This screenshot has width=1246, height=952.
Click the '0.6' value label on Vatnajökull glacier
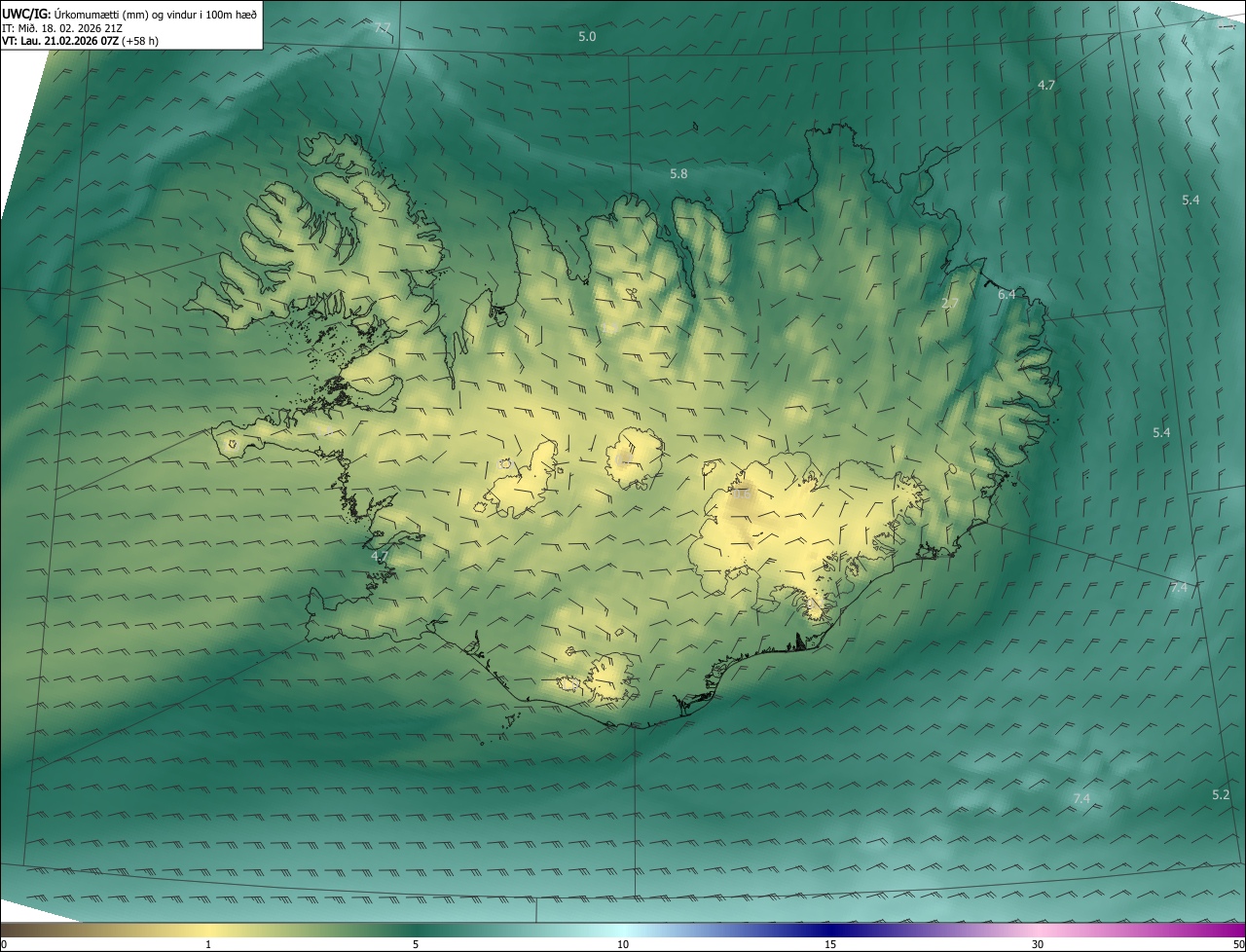point(743,494)
